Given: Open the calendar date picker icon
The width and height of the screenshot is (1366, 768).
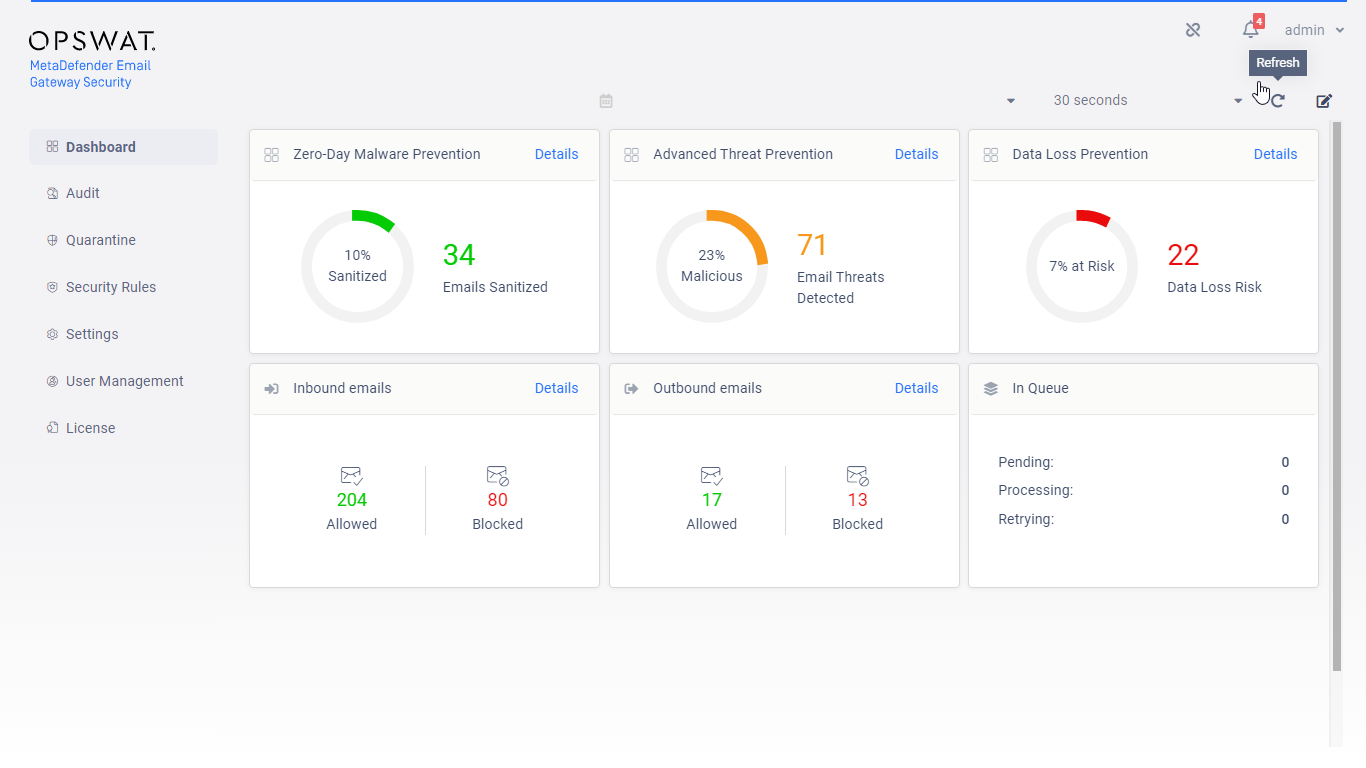Looking at the screenshot, I should (606, 101).
